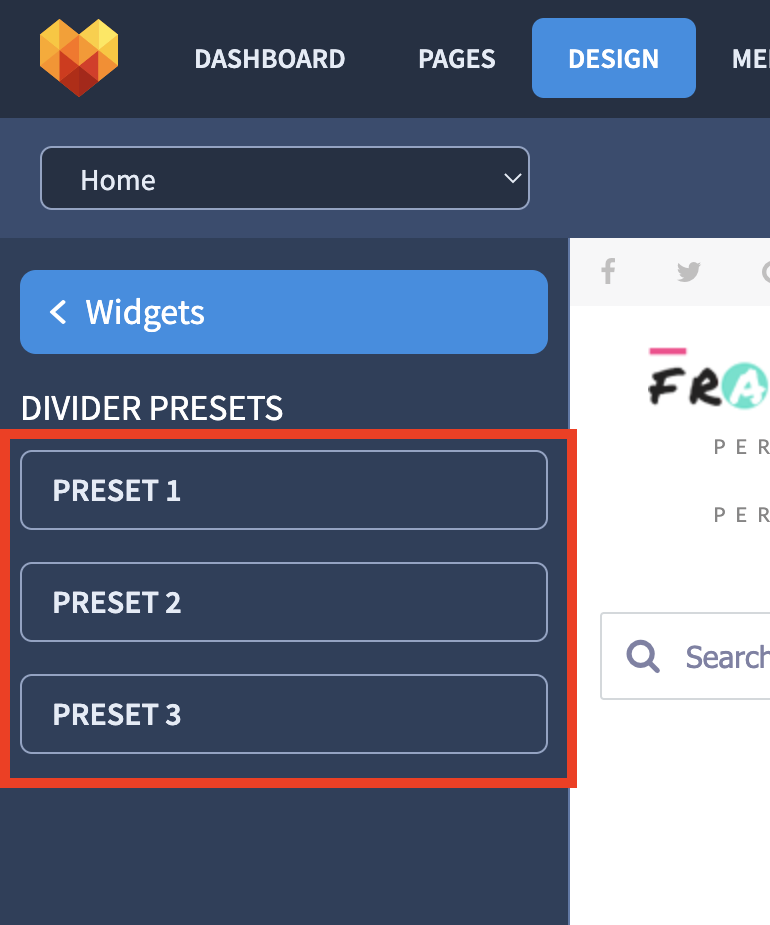
Task: Choose divider Preset 3
Action: (x=284, y=714)
